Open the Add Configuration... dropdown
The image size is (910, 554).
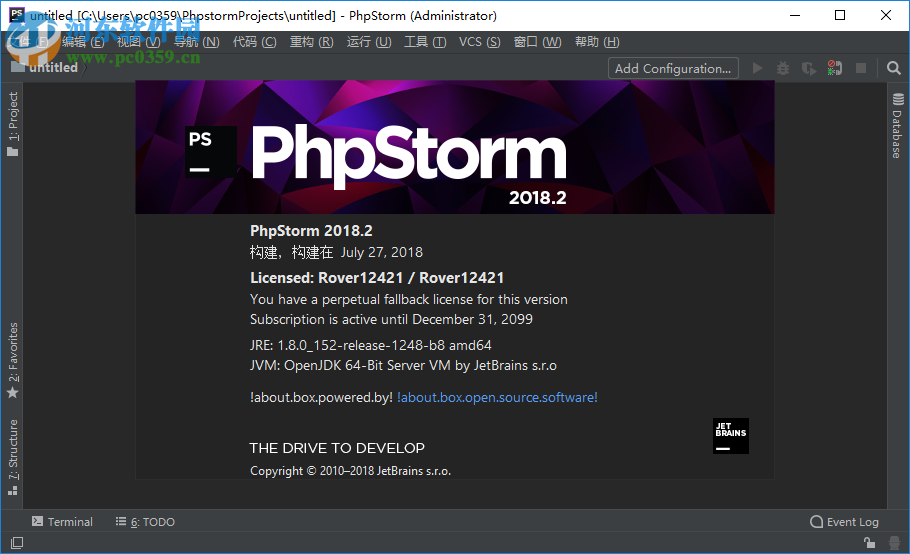pyautogui.click(x=673, y=68)
